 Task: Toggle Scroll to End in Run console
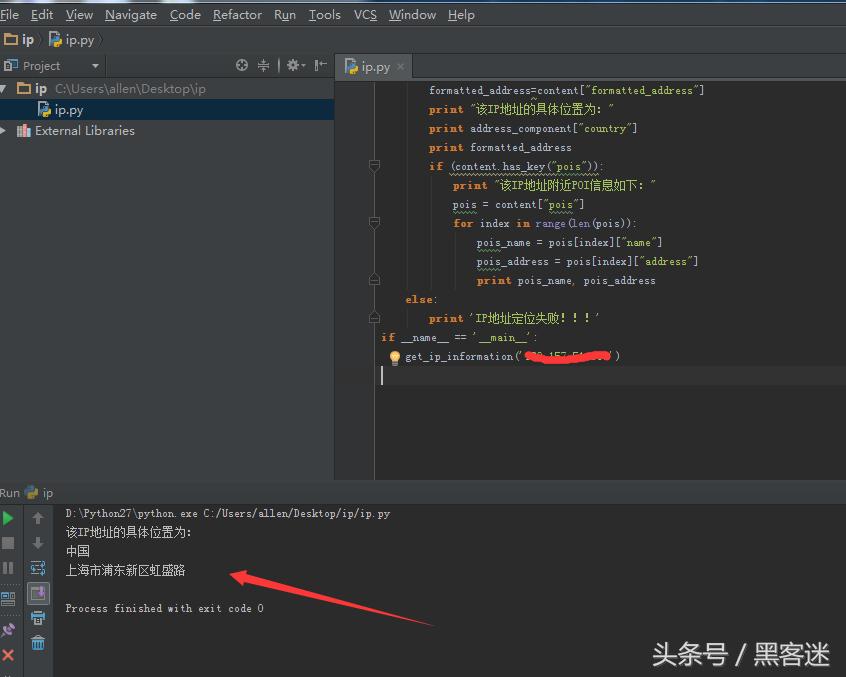38,593
